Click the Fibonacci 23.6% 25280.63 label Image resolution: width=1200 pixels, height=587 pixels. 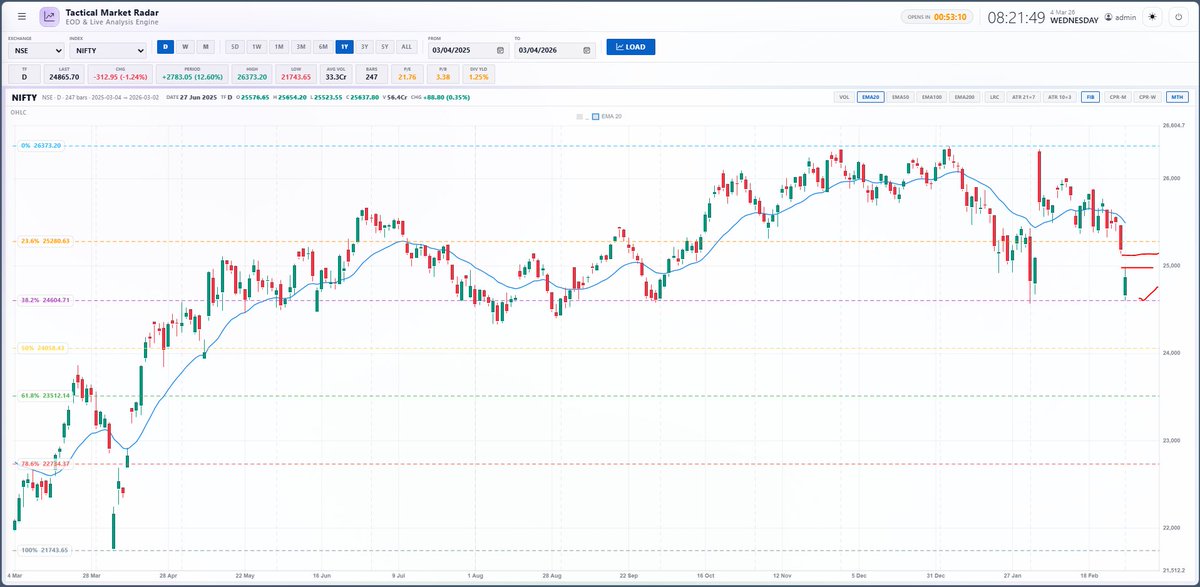(44, 241)
